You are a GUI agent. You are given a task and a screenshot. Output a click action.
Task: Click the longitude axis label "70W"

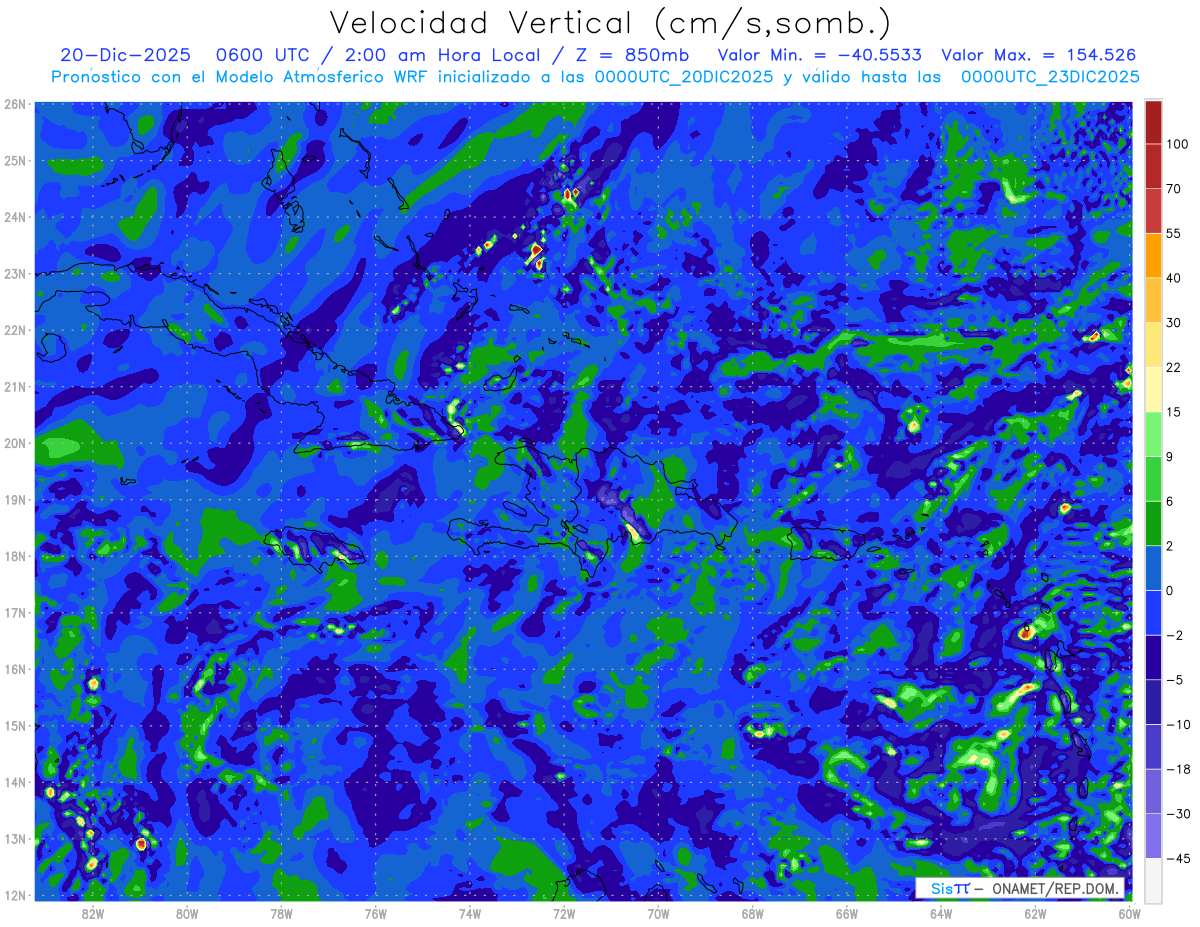(x=658, y=913)
